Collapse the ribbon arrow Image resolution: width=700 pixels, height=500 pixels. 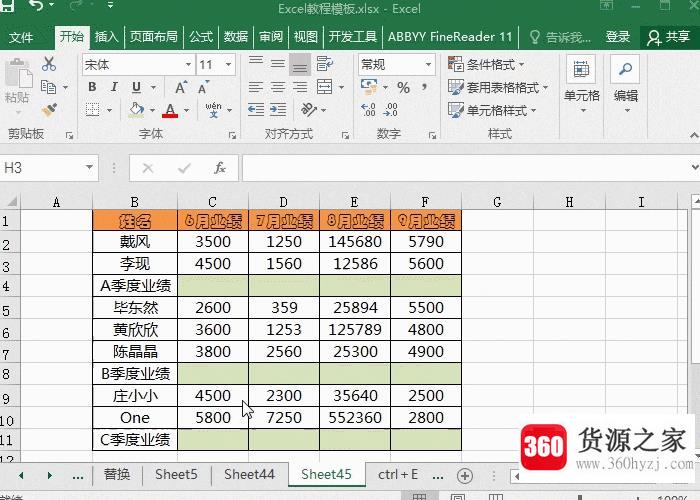(693, 135)
